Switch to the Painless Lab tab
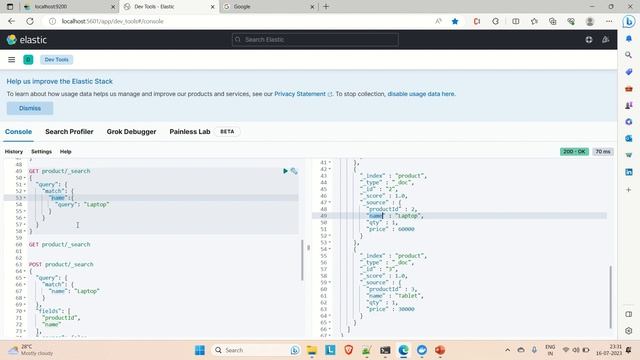Viewport: 640px width, 360px height. [x=190, y=132]
